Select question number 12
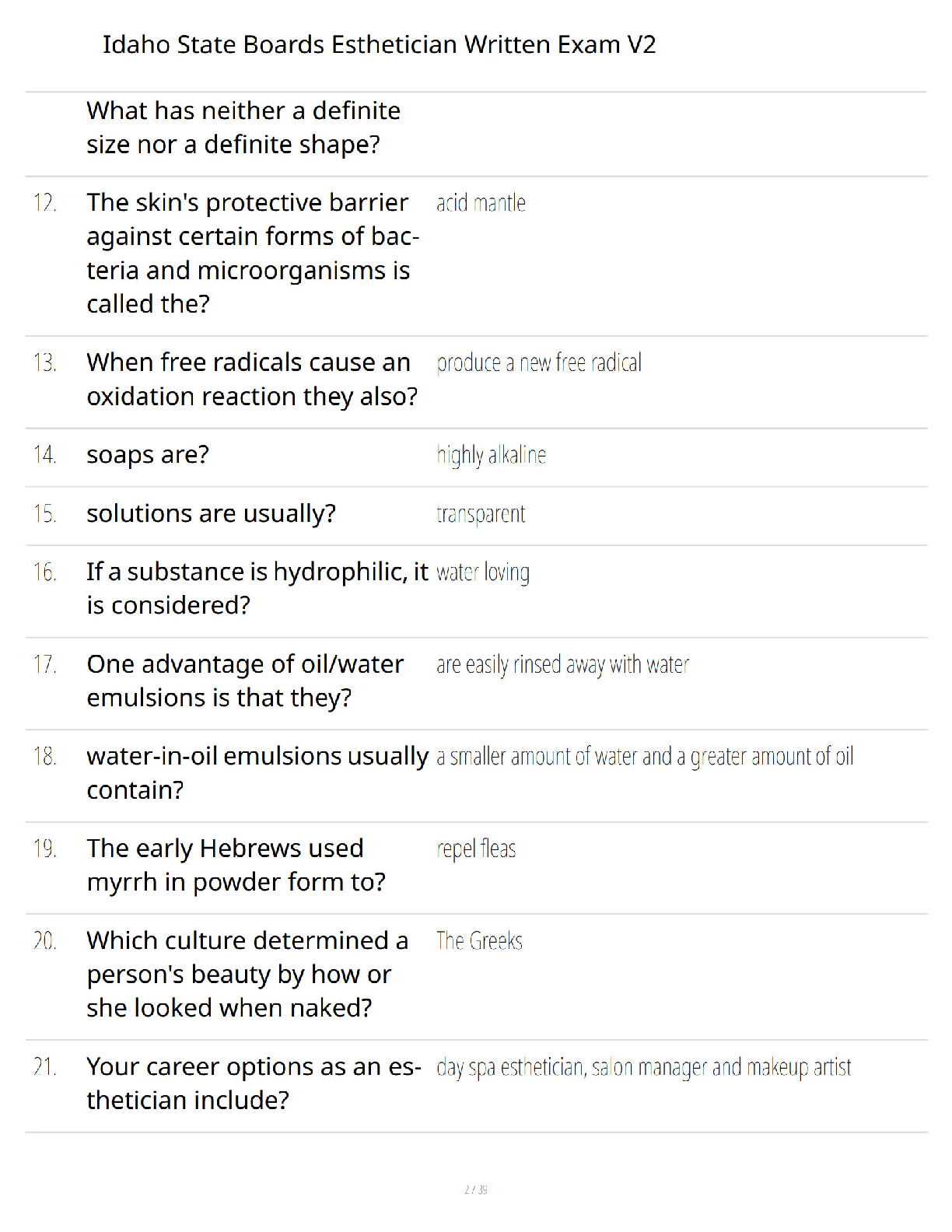This screenshot has height=1232, width=952. tap(44, 203)
